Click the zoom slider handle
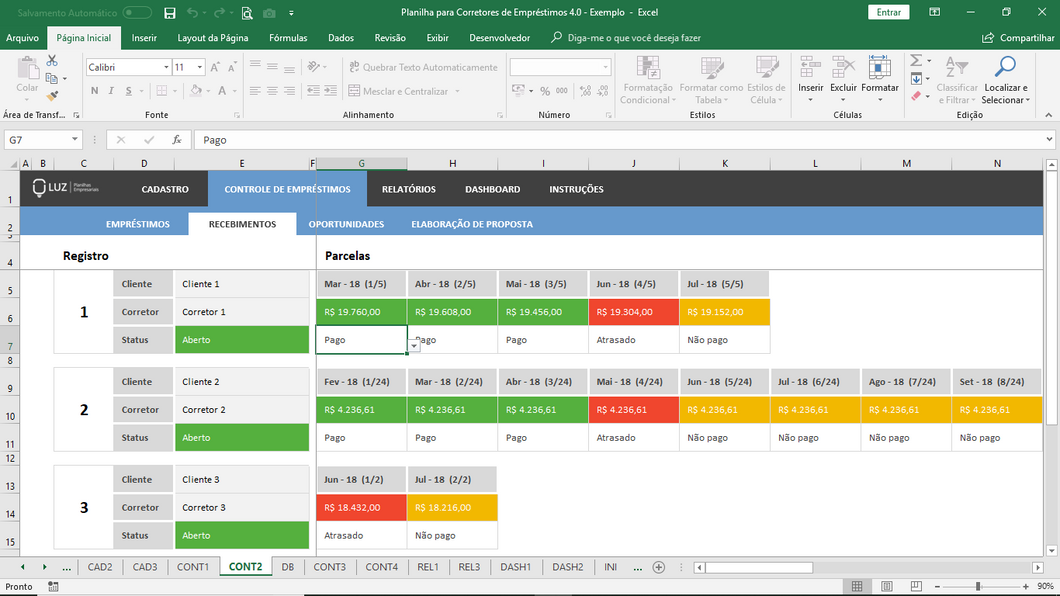This screenshot has width=1060, height=596. [x=978, y=587]
